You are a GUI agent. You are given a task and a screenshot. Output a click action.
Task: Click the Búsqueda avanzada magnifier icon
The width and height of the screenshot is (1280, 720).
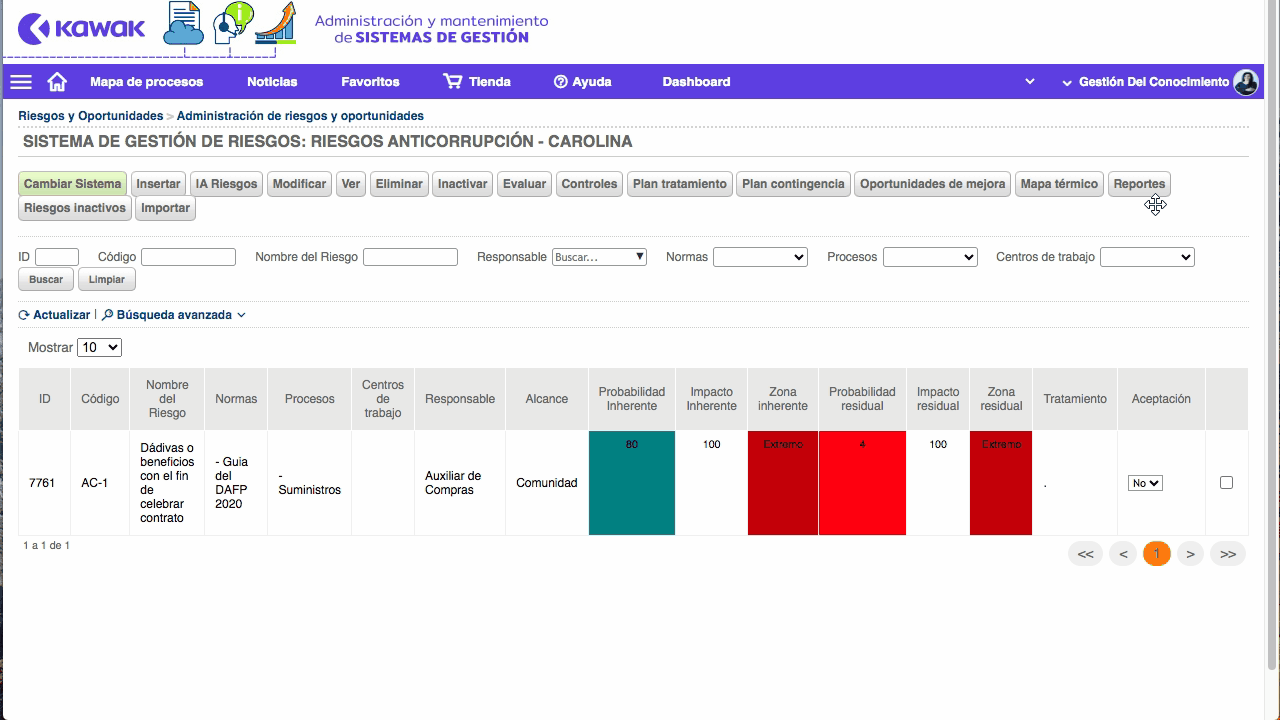click(108, 315)
